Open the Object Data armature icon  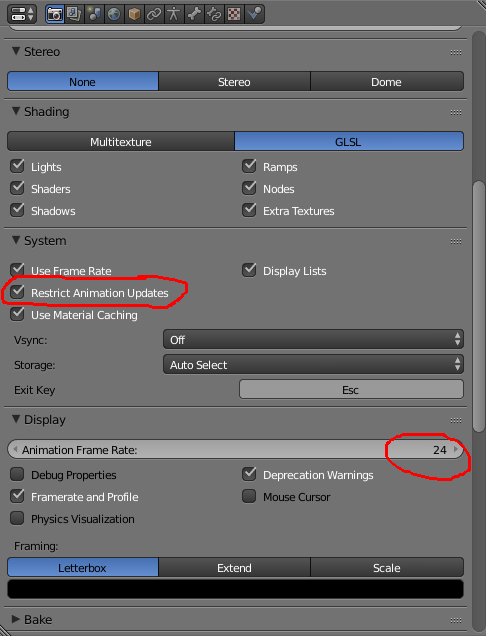tap(174, 14)
